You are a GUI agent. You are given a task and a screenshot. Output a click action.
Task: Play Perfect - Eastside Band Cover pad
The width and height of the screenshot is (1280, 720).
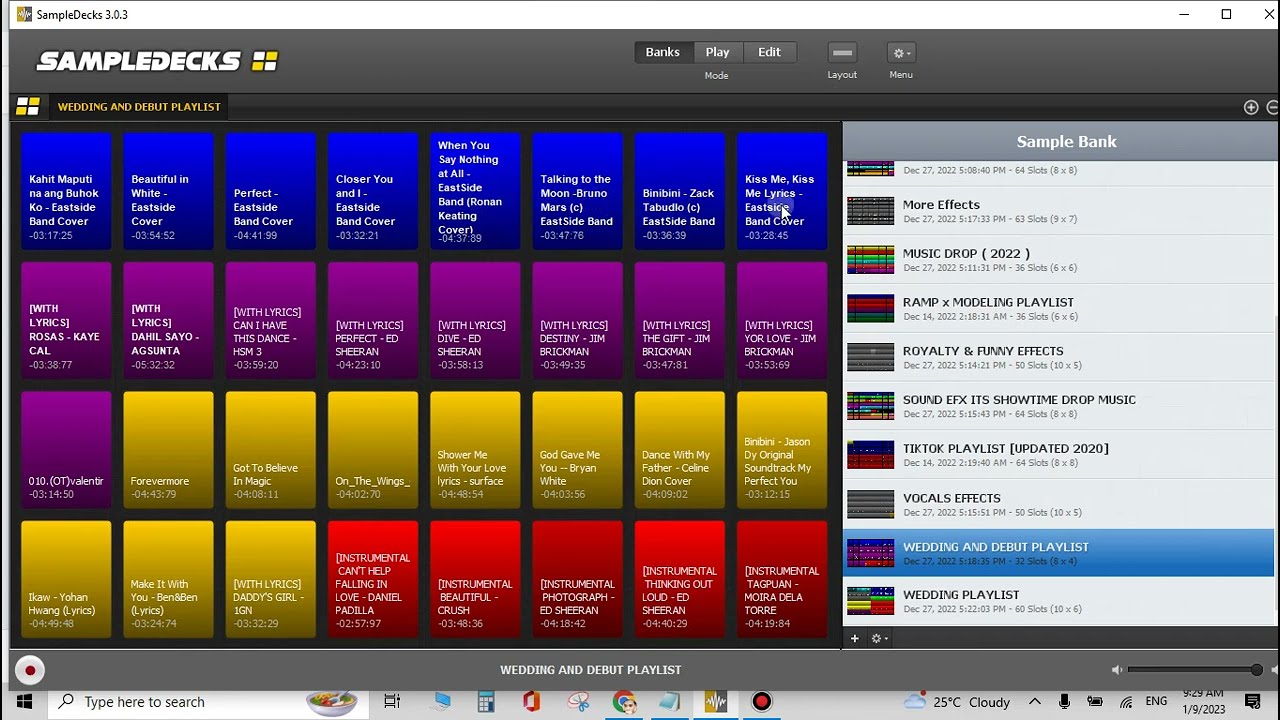(270, 190)
